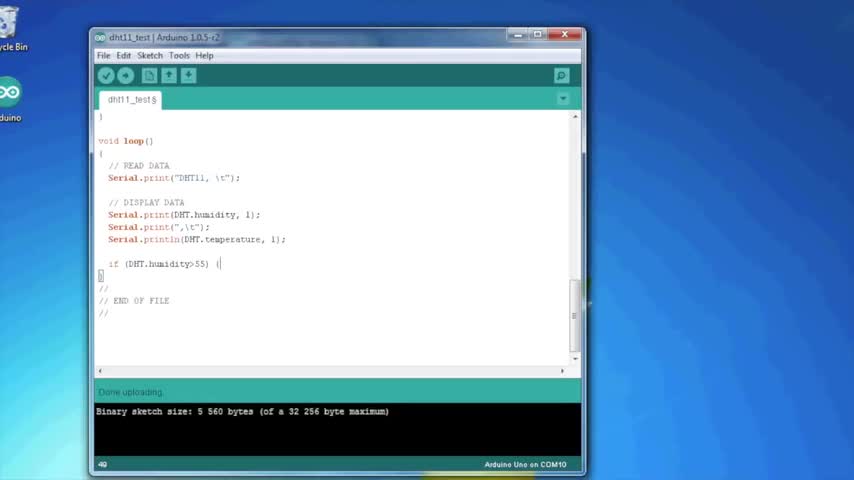The height and width of the screenshot is (480, 854).
Task: Minimize the Arduino window
Action: tap(518, 35)
